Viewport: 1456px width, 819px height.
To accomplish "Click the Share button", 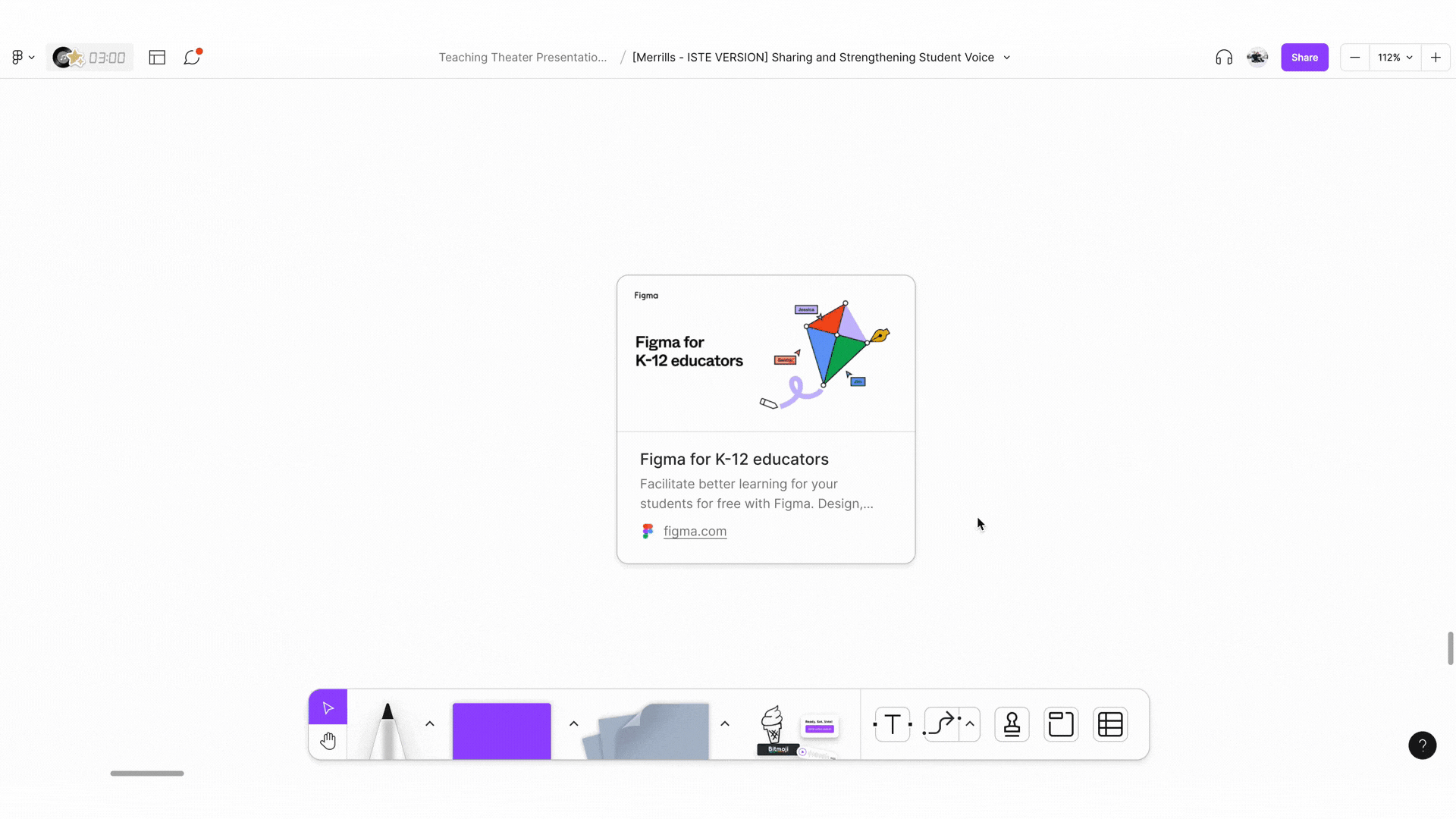I will 1304,57.
